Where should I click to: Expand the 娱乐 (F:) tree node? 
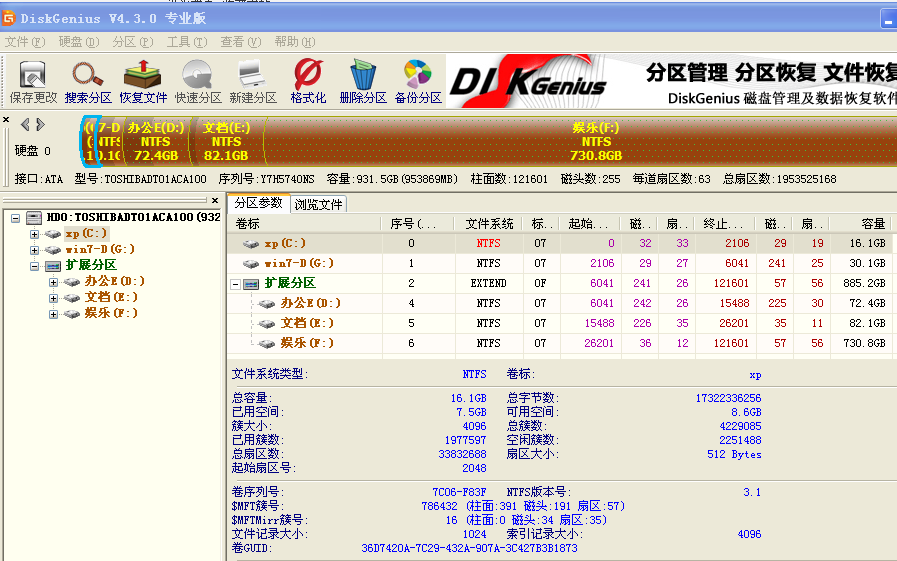53,314
